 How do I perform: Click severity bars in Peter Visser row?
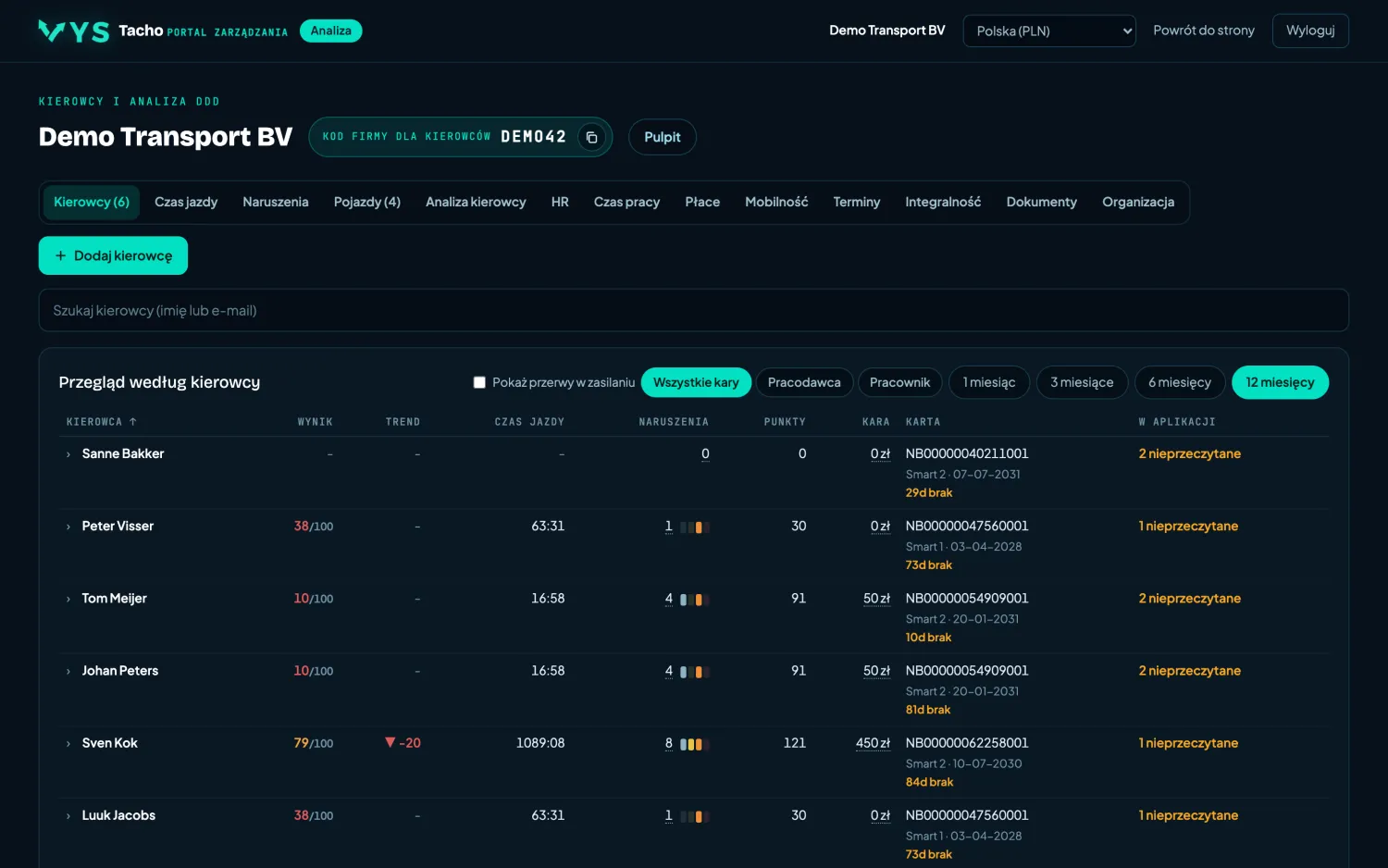tap(695, 527)
